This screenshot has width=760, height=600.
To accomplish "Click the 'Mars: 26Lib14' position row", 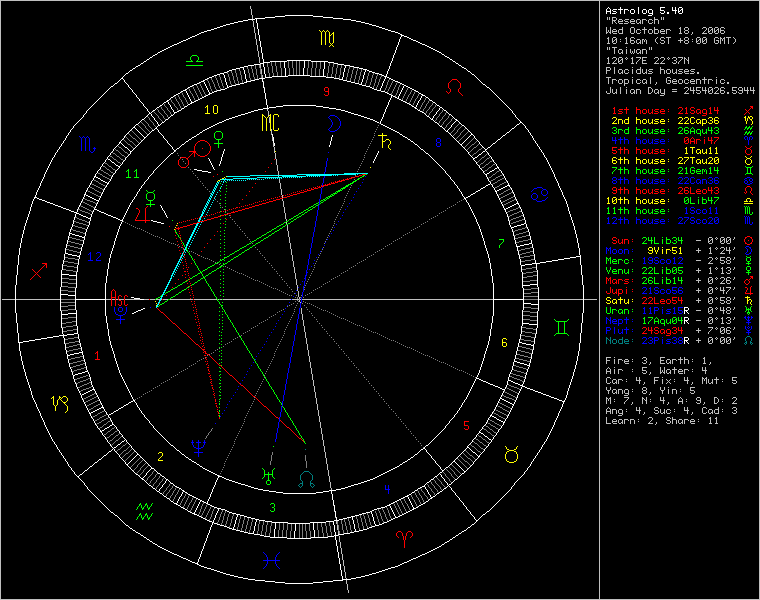I will tap(680, 281).
